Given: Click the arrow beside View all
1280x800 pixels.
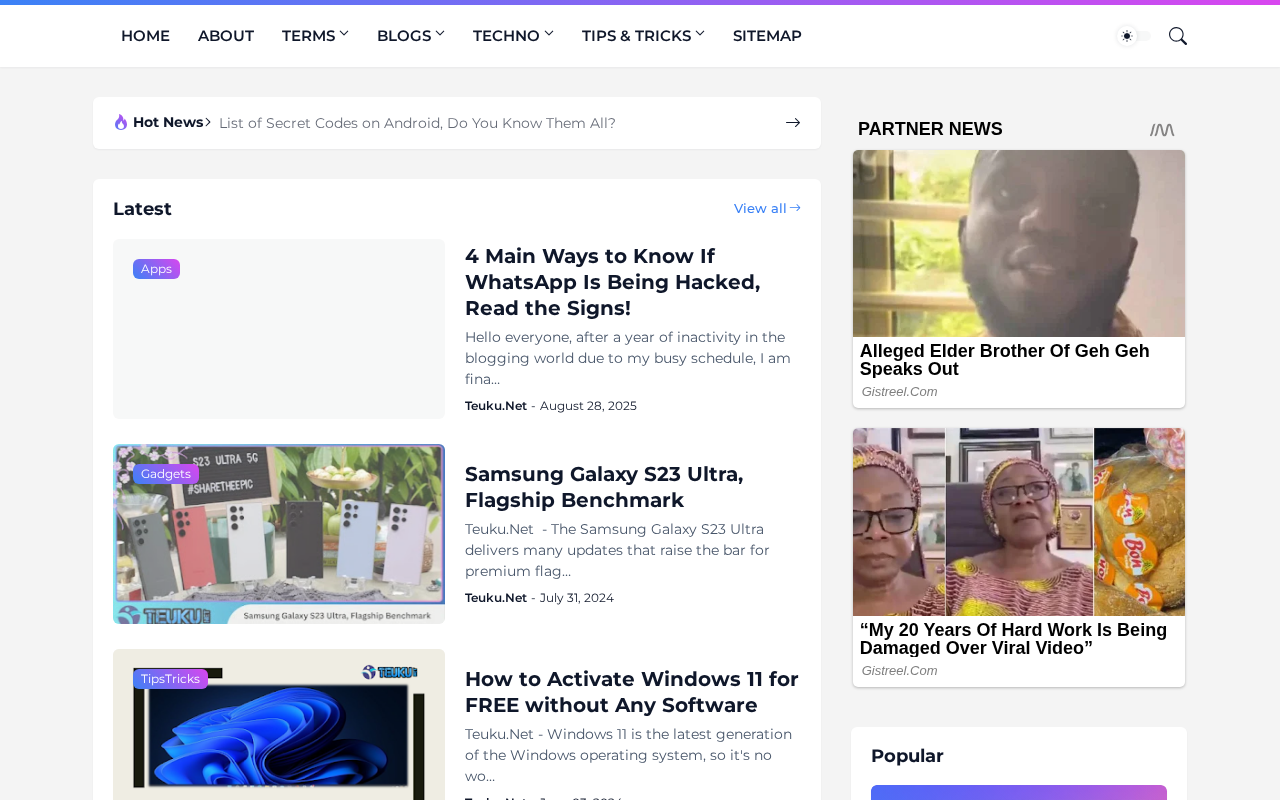Looking at the screenshot, I should pyautogui.click(x=795, y=208).
